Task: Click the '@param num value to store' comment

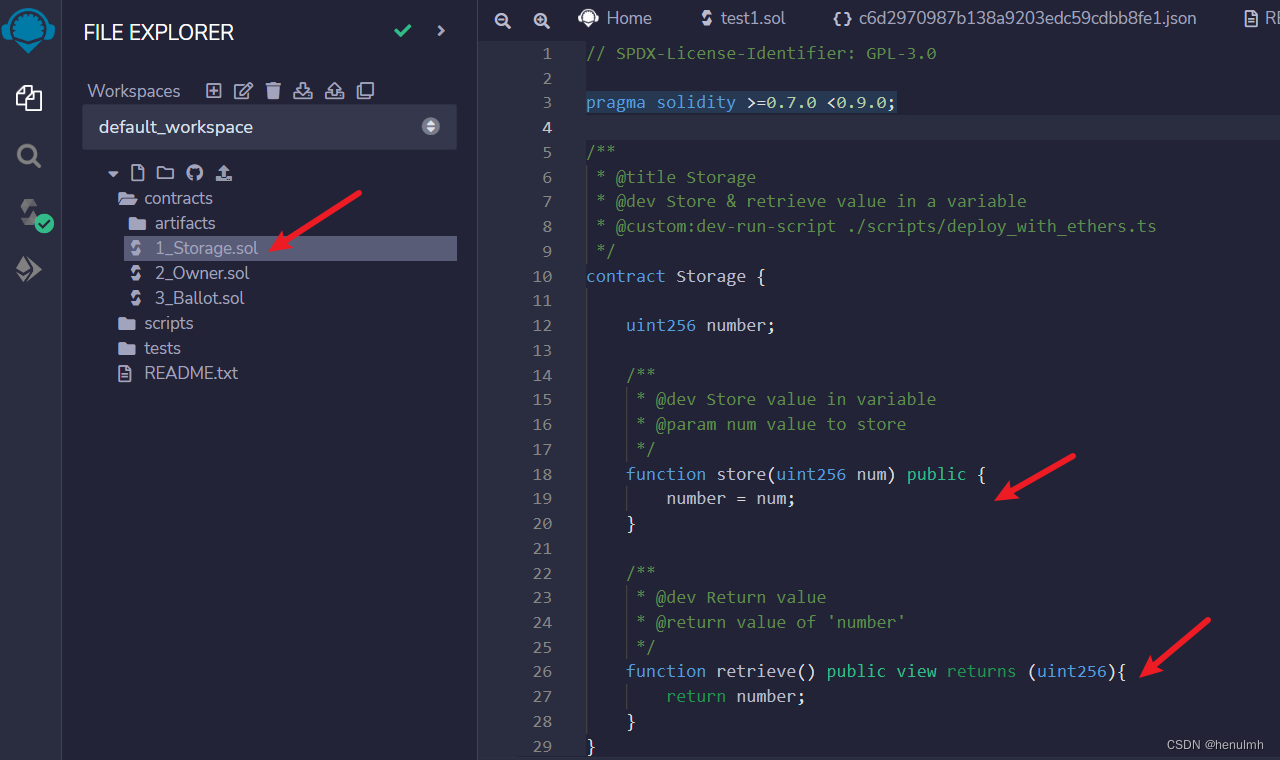Action: (x=771, y=424)
